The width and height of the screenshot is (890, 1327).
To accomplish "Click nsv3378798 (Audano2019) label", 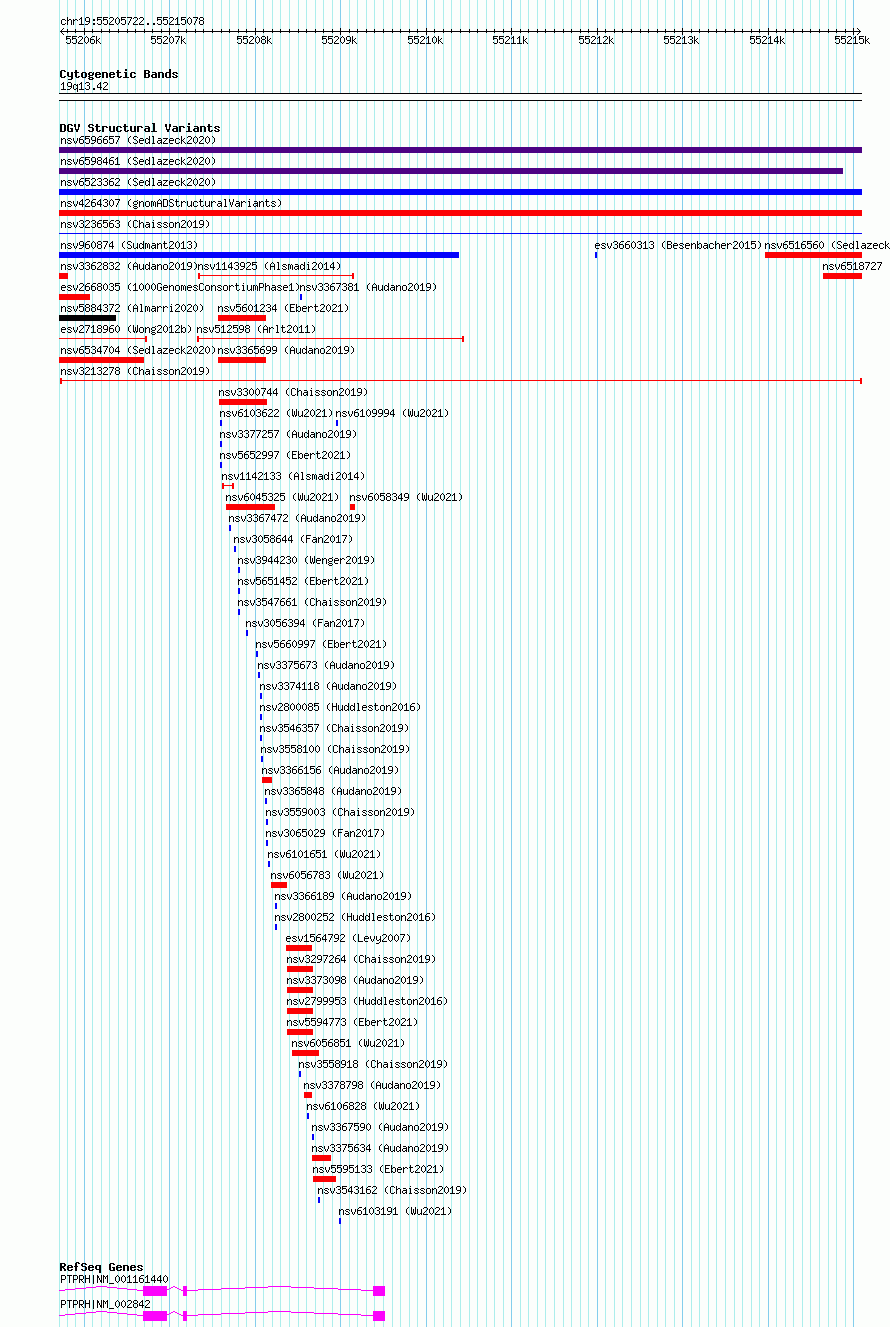I will 372,1085.
